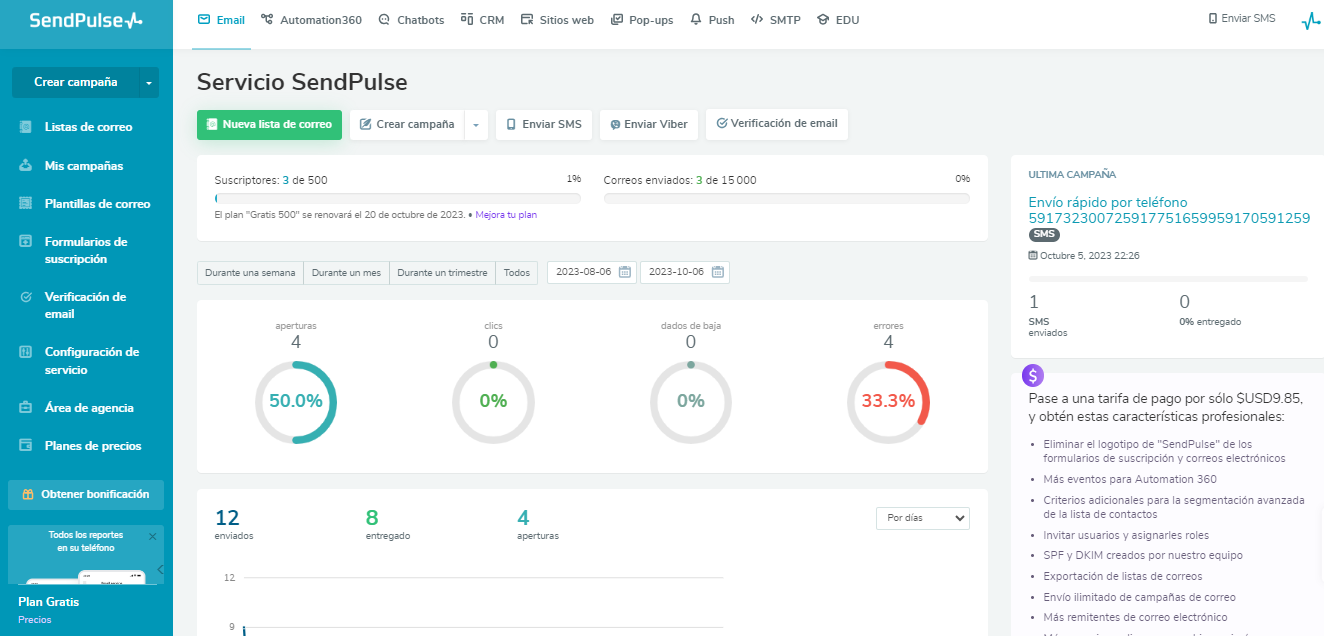Image resolution: width=1324 pixels, height=636 pixels.
Task: Click the Crear campaña sidebar button
Action: [x=75, y=82]
